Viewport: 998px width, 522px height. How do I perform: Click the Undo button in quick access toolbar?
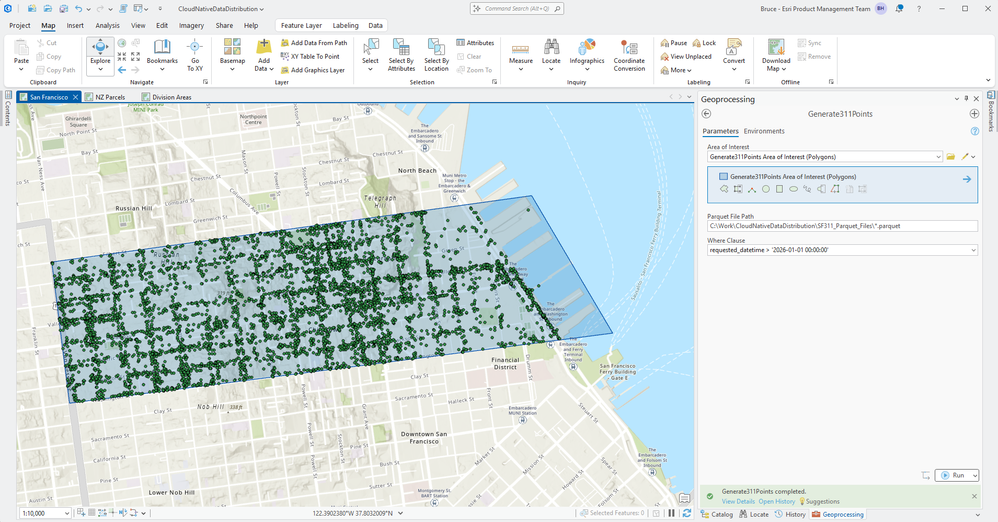pyautogui.click(x=78, y=9)
